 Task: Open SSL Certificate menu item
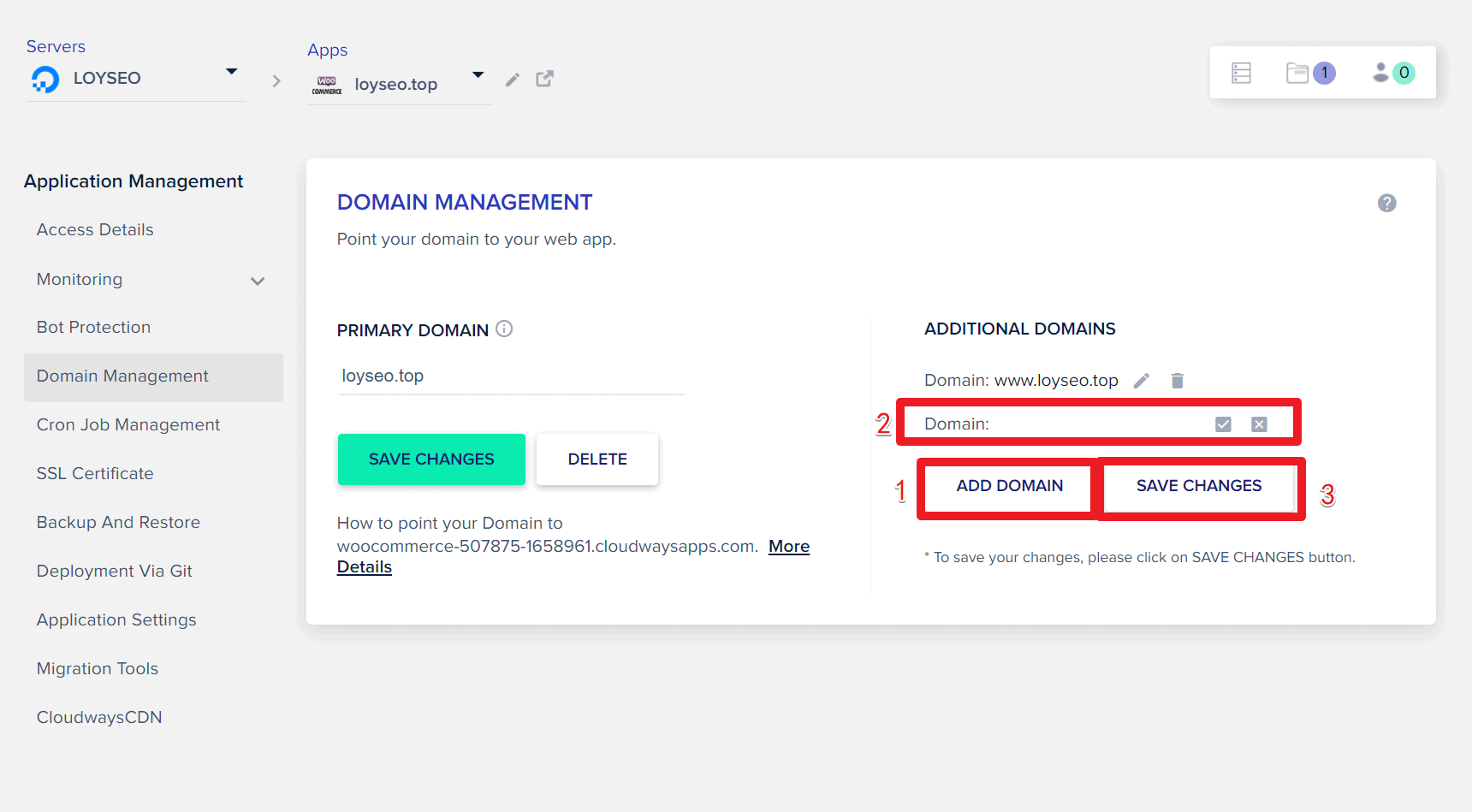click(x=95, y=474)
